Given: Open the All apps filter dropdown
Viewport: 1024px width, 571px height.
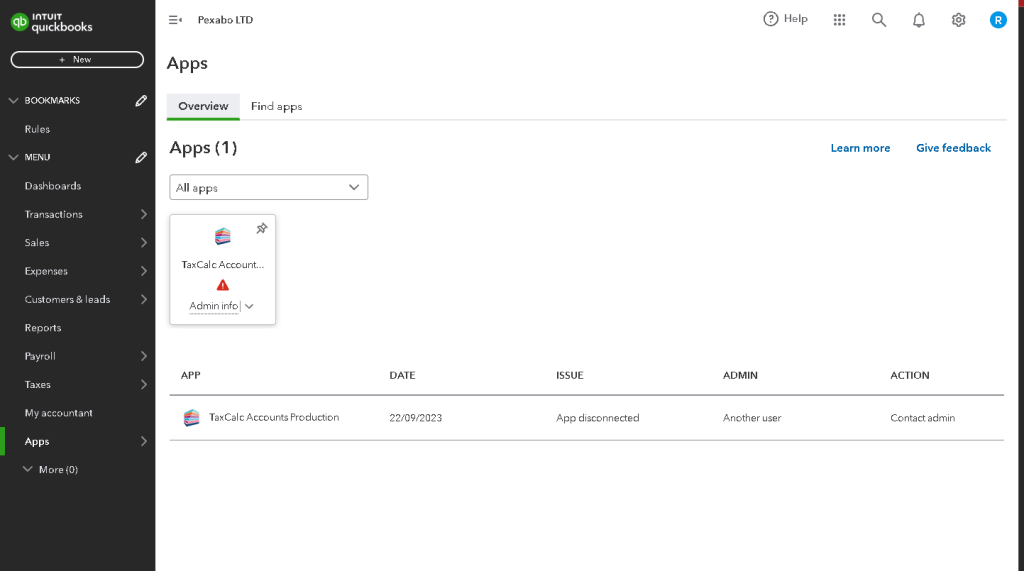Looking at the screenshot, I should [x=268, y=188].
